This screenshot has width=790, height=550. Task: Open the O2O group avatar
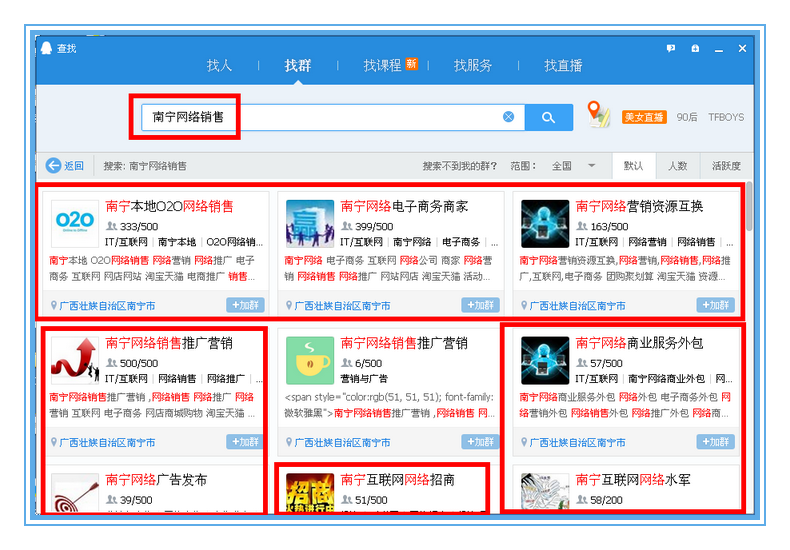[75, 224]
